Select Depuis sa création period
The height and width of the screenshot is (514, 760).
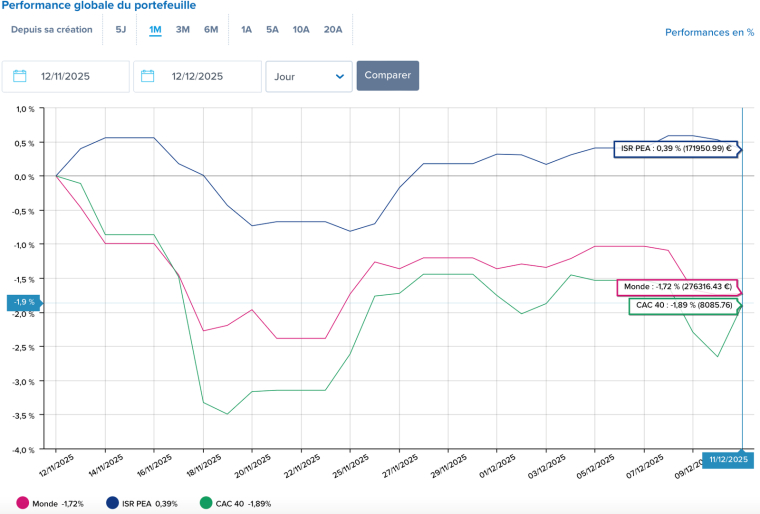(x=52, y=29)
